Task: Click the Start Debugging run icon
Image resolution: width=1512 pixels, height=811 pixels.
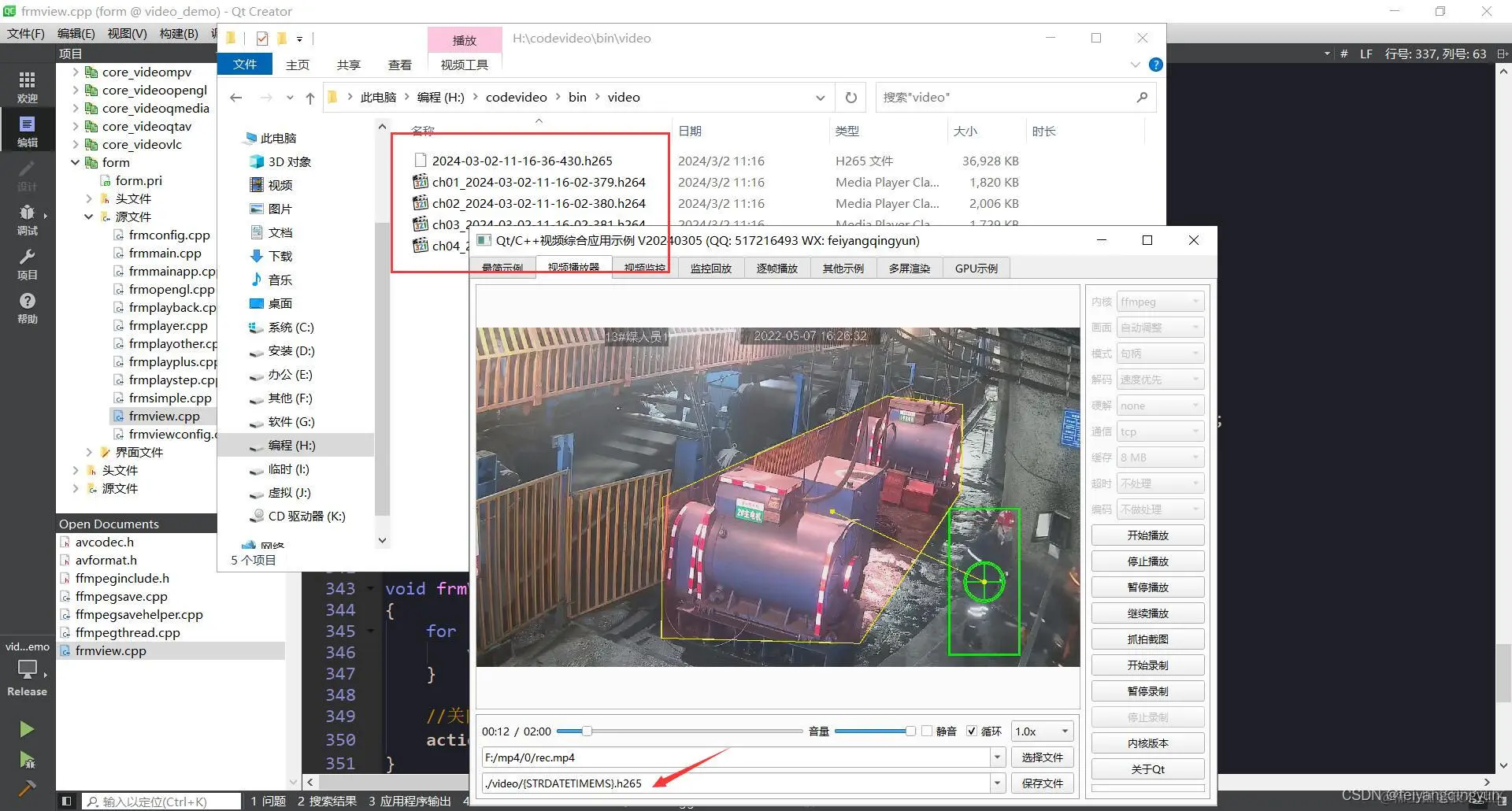Action: [27, 760]
